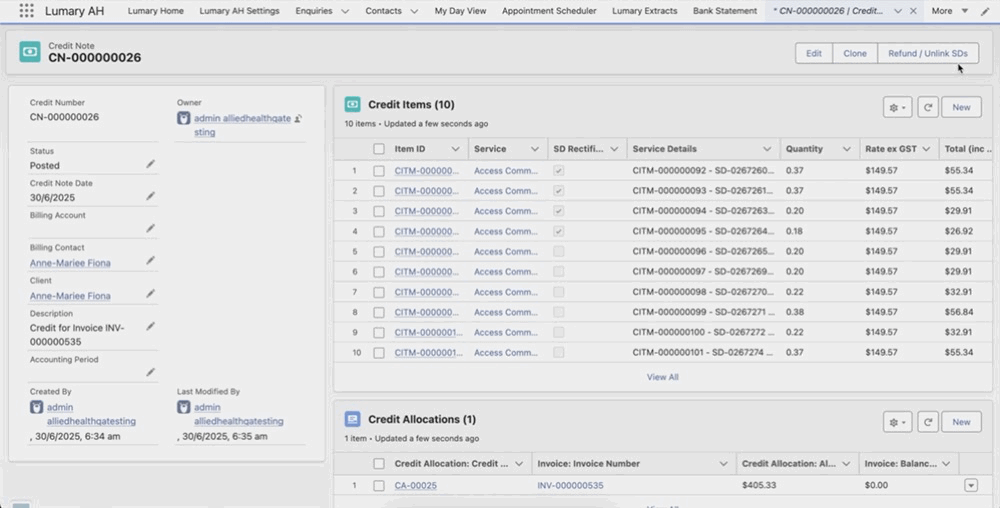Open Service column menu
Screen dimensions: 1000x508
pyautogui.click(x=534, y=149)
